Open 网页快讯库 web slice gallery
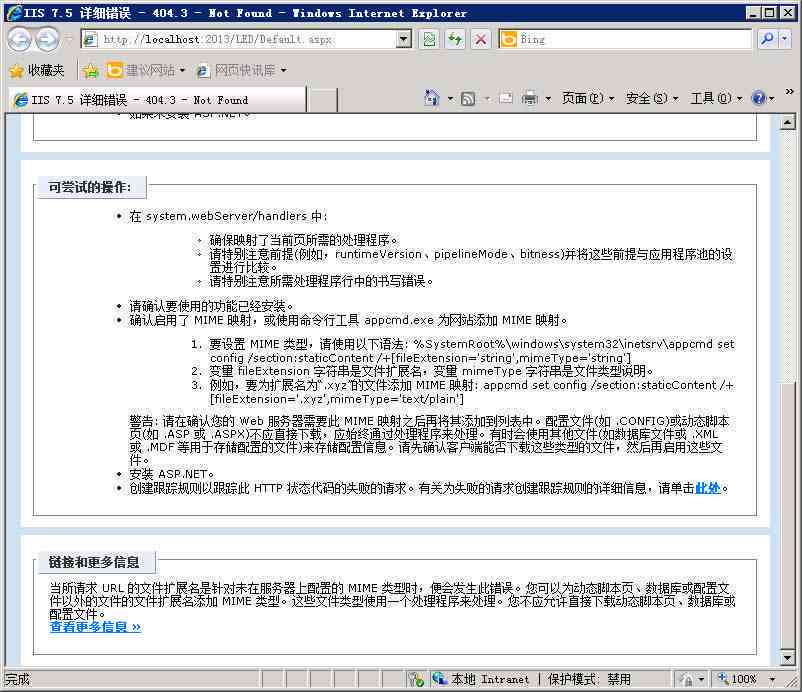This screenshot has width=802, height=692. tap(241, 71)
